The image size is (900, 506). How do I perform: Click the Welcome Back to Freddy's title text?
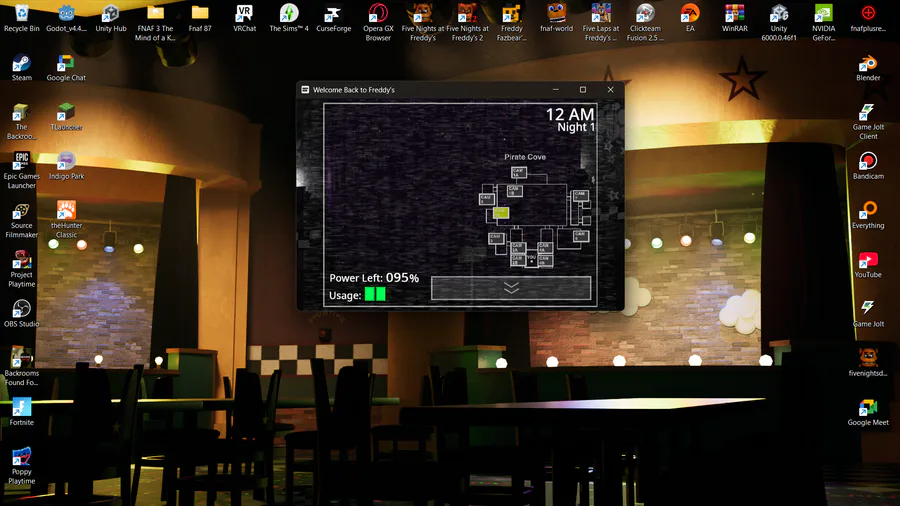pyautogui.click(x=354, y=89)
